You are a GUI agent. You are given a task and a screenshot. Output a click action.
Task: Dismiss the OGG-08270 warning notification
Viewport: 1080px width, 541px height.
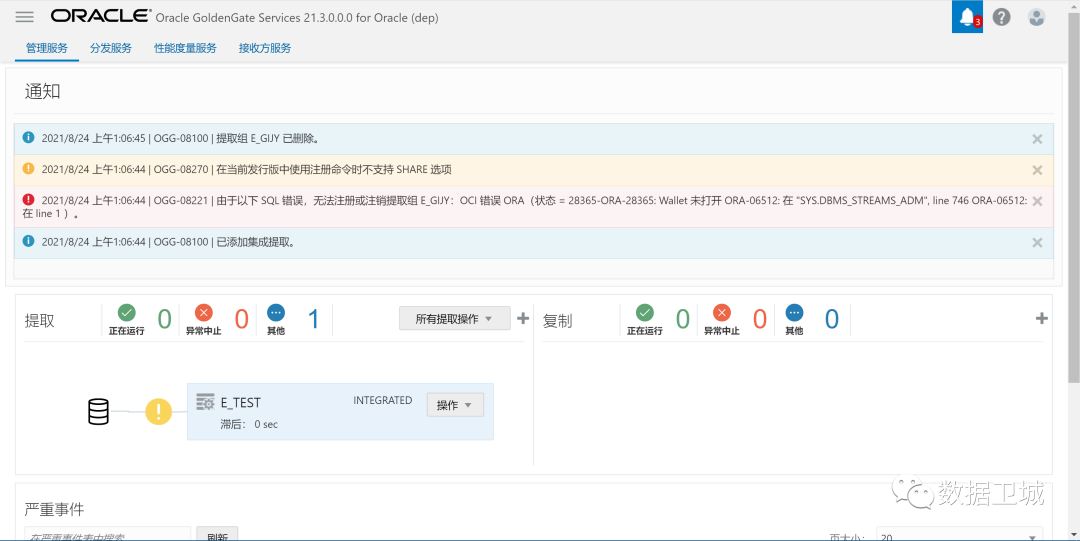point(1037,170)
